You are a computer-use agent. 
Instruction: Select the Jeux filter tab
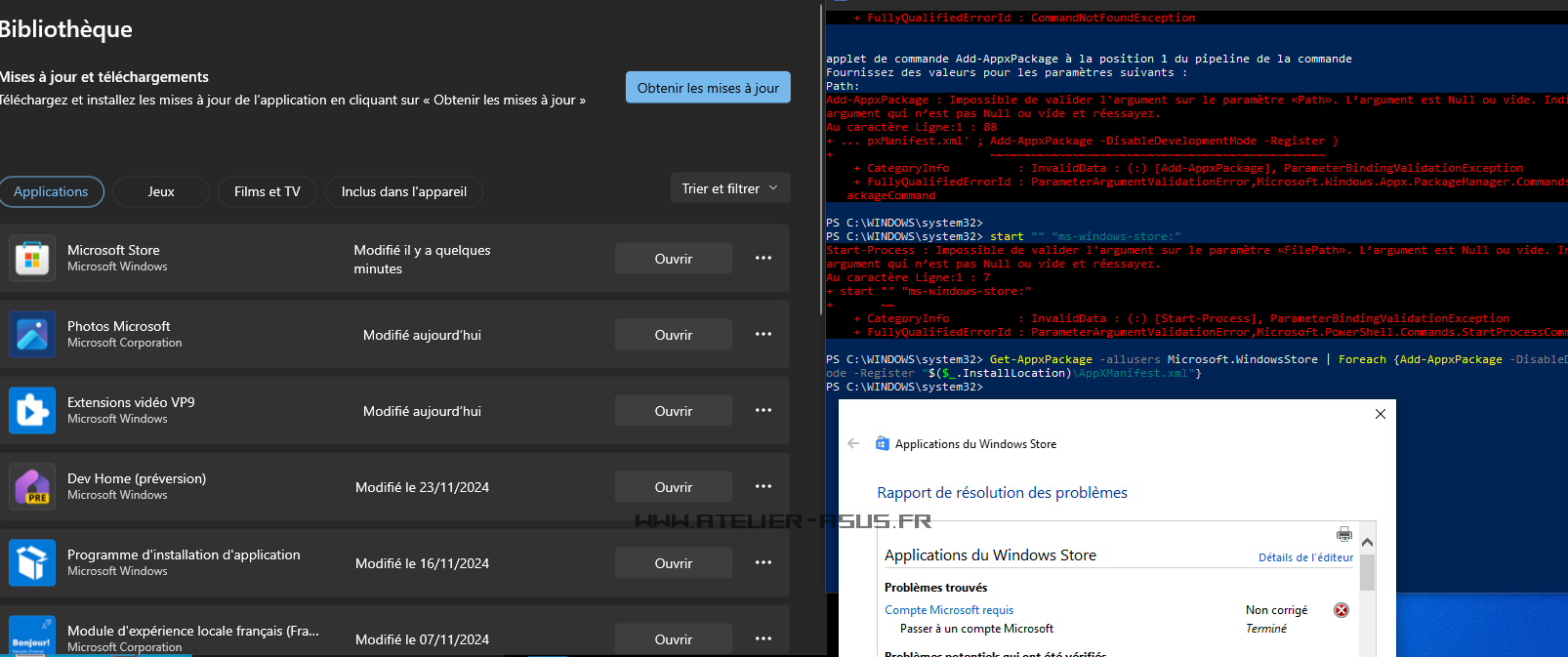coord(161,191)
